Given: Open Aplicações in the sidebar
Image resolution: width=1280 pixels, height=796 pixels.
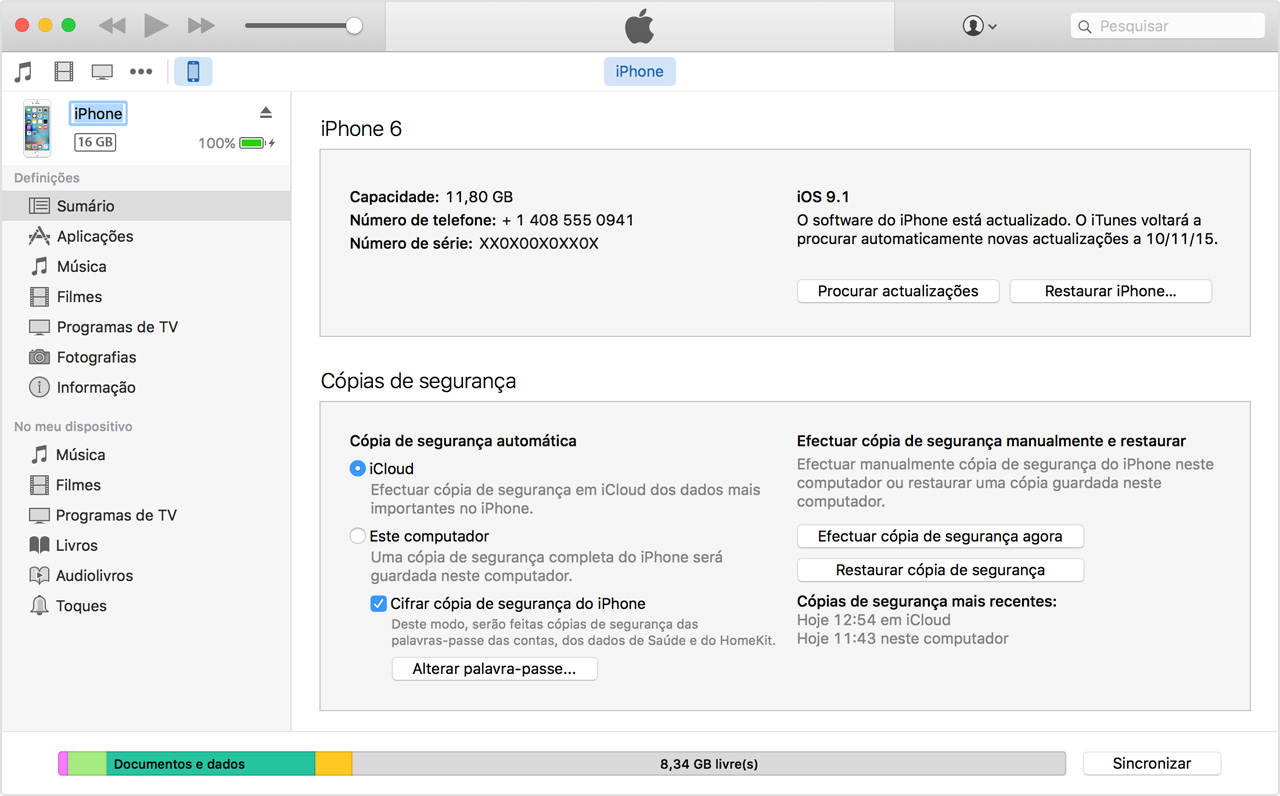Looking at the screenshot, I should coord(95,236).
